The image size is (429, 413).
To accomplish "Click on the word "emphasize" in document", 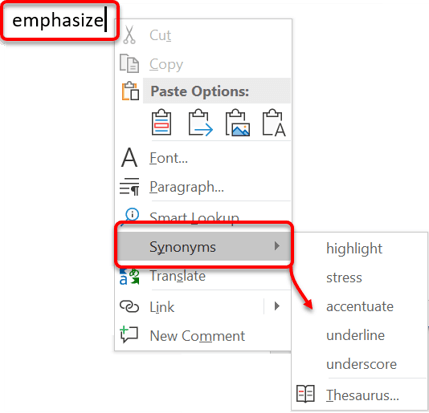I will pos(58,20).
